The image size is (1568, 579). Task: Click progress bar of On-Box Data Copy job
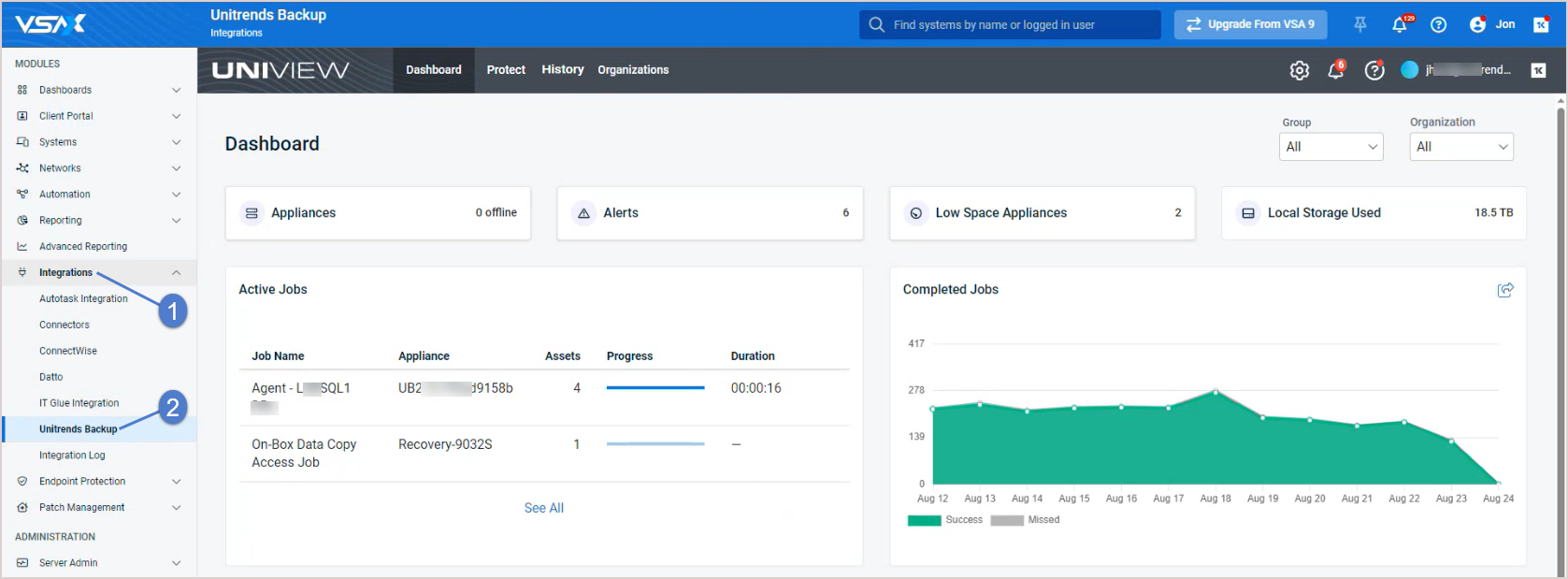point(655,444)
